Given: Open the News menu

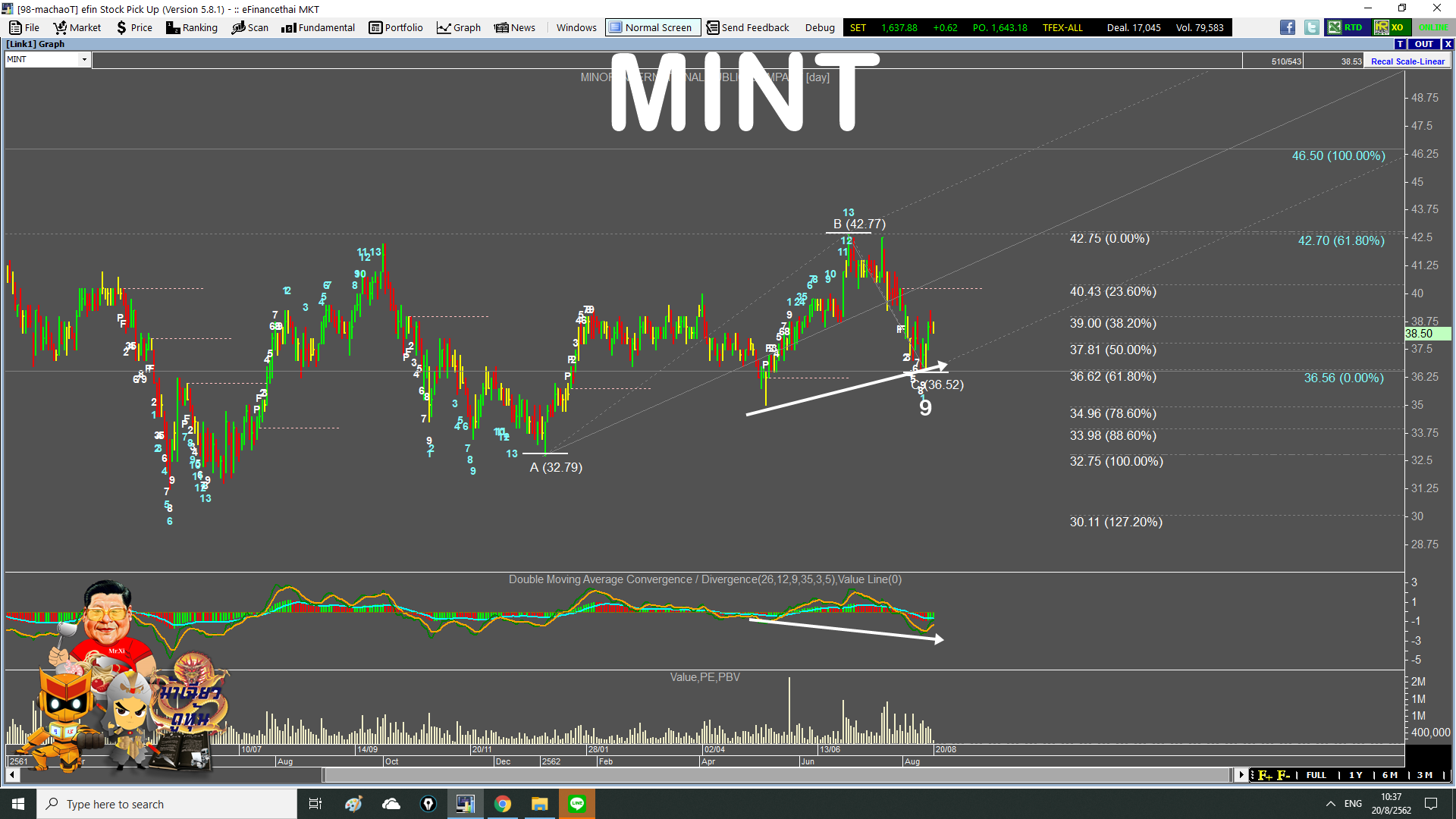Looking at the screenshot, I should tap(515, 27).
